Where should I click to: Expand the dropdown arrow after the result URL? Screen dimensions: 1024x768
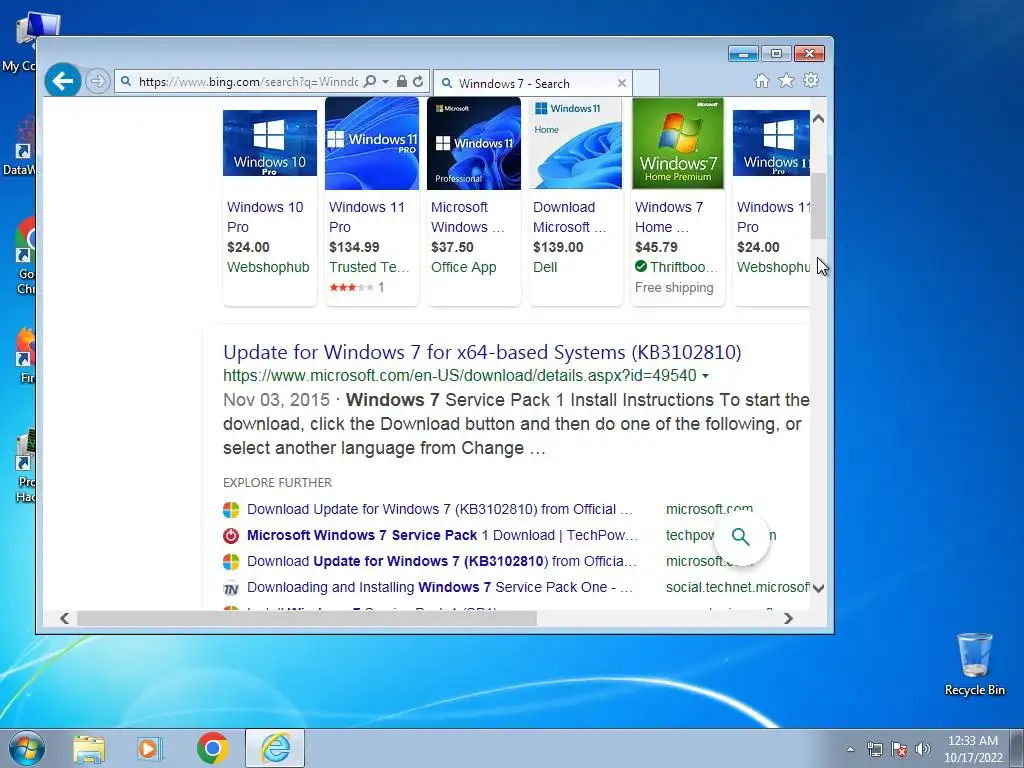click(x=705, y=376)
